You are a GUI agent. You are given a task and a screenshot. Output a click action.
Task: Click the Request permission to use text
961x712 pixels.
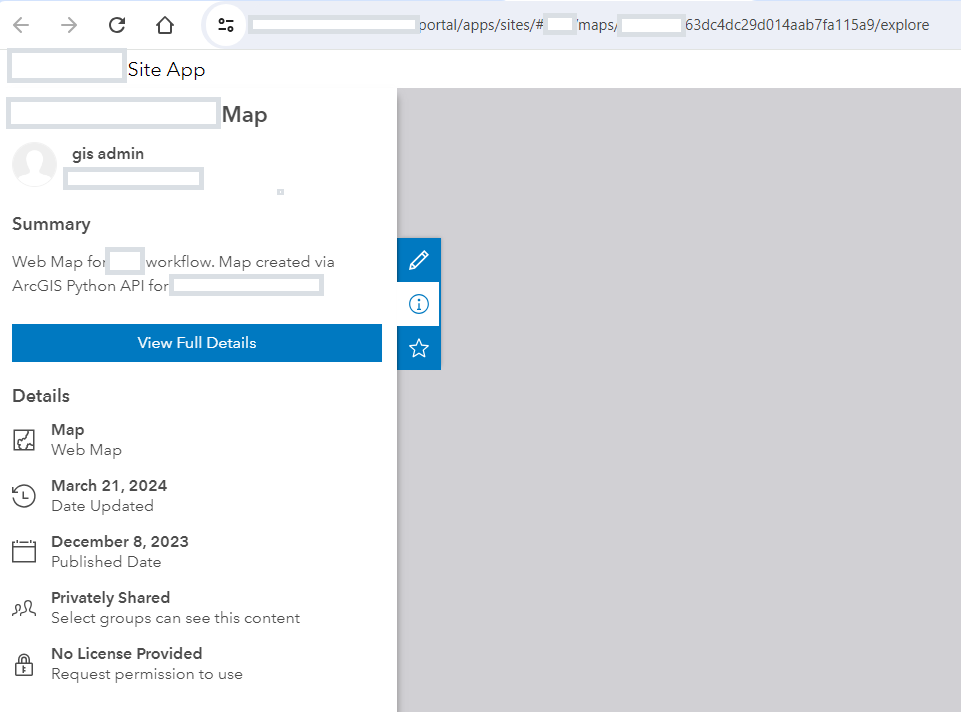[x=146, y=674]
